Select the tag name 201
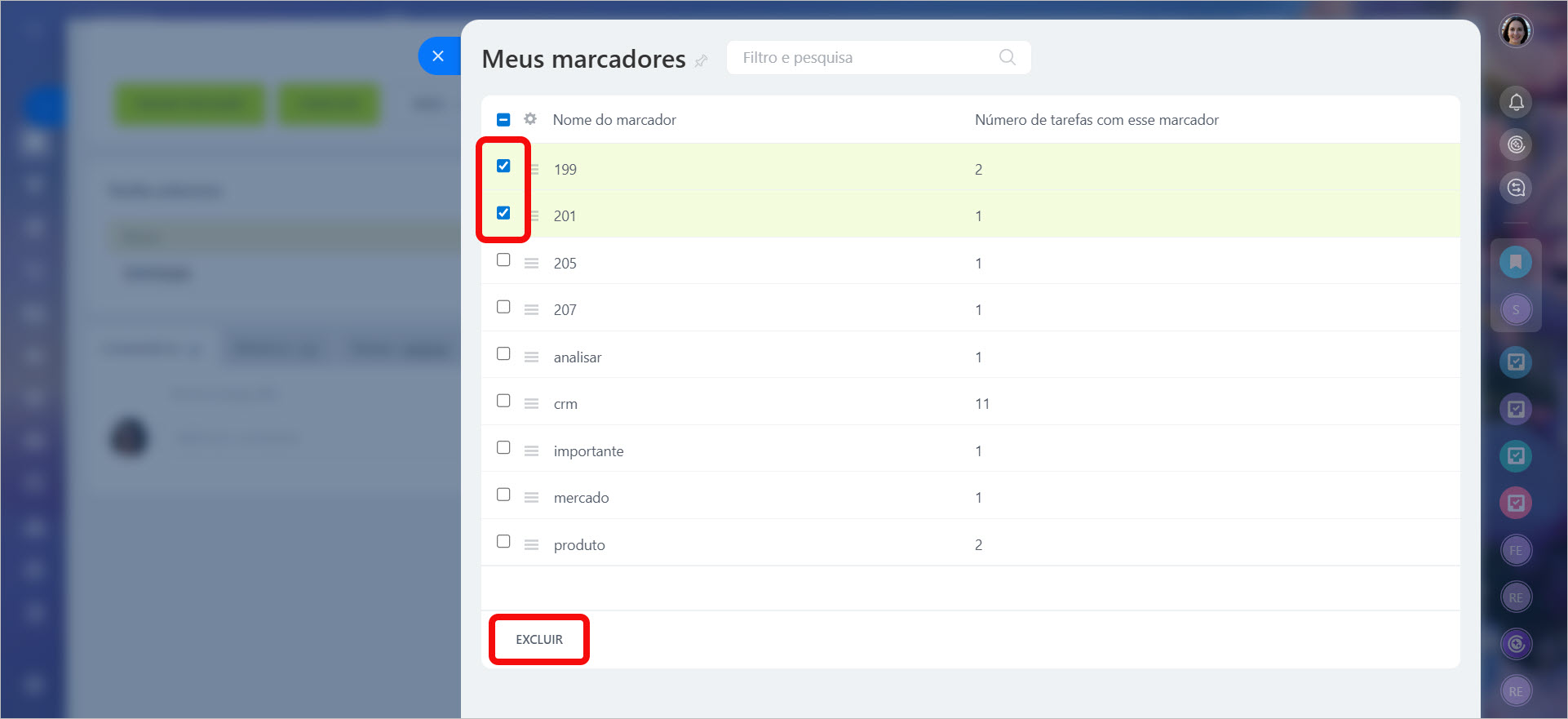Screen dimensions: 1568x719 click(565, 216)
